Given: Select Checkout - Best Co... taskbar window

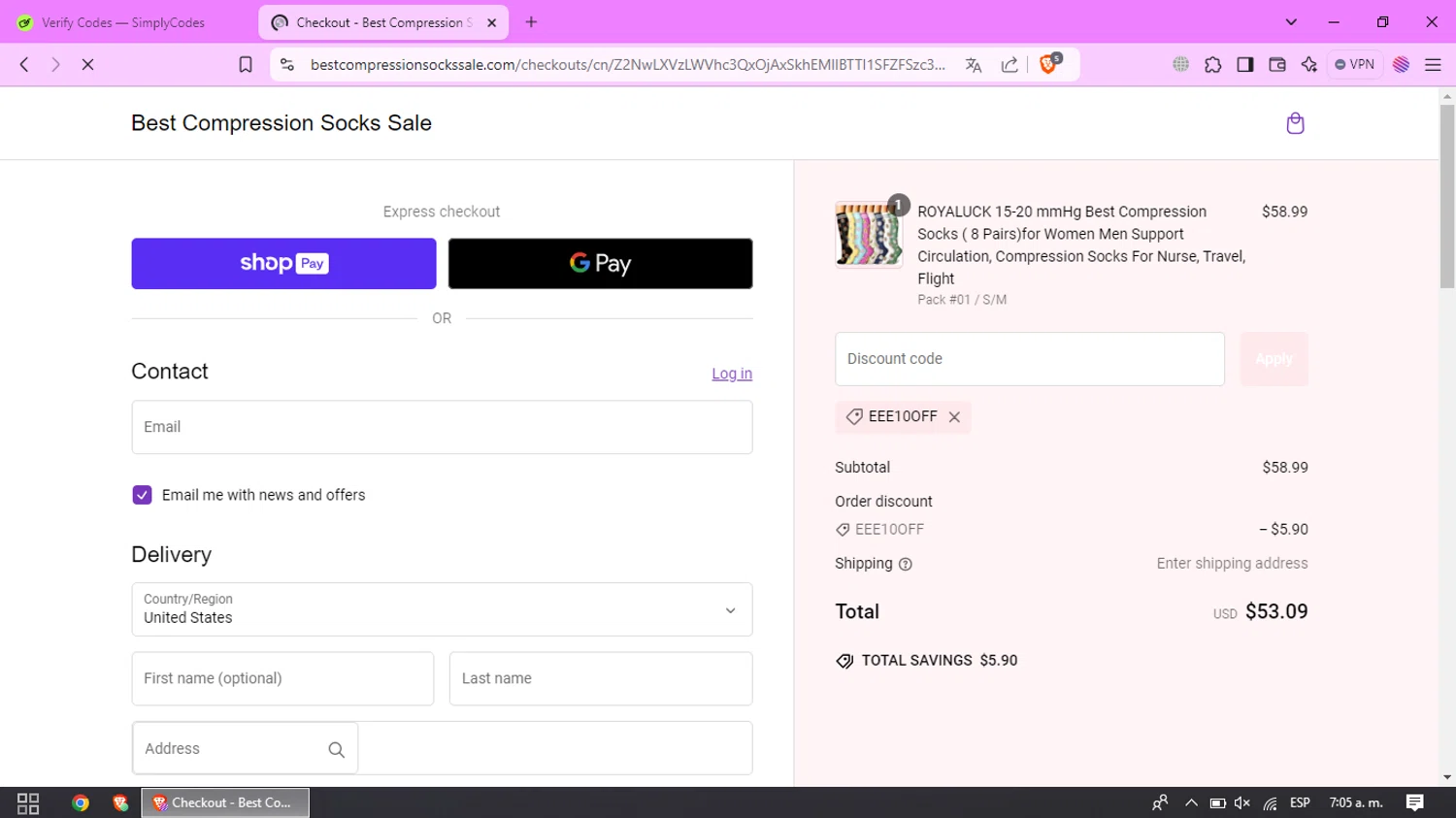Looking at the screenshot, I should tap(225, 802).
